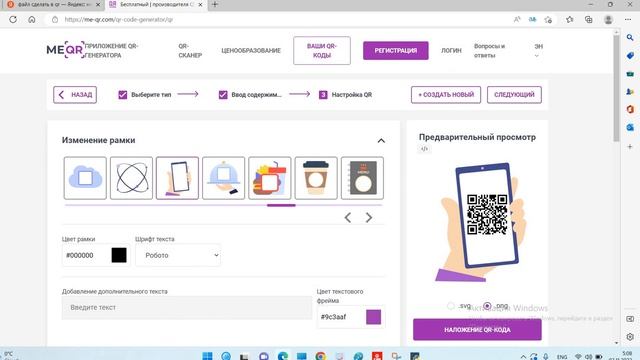Open the black frame color swatch
Image resolution: width=640 pixels, height=360 pixels.
coord(119,255)
